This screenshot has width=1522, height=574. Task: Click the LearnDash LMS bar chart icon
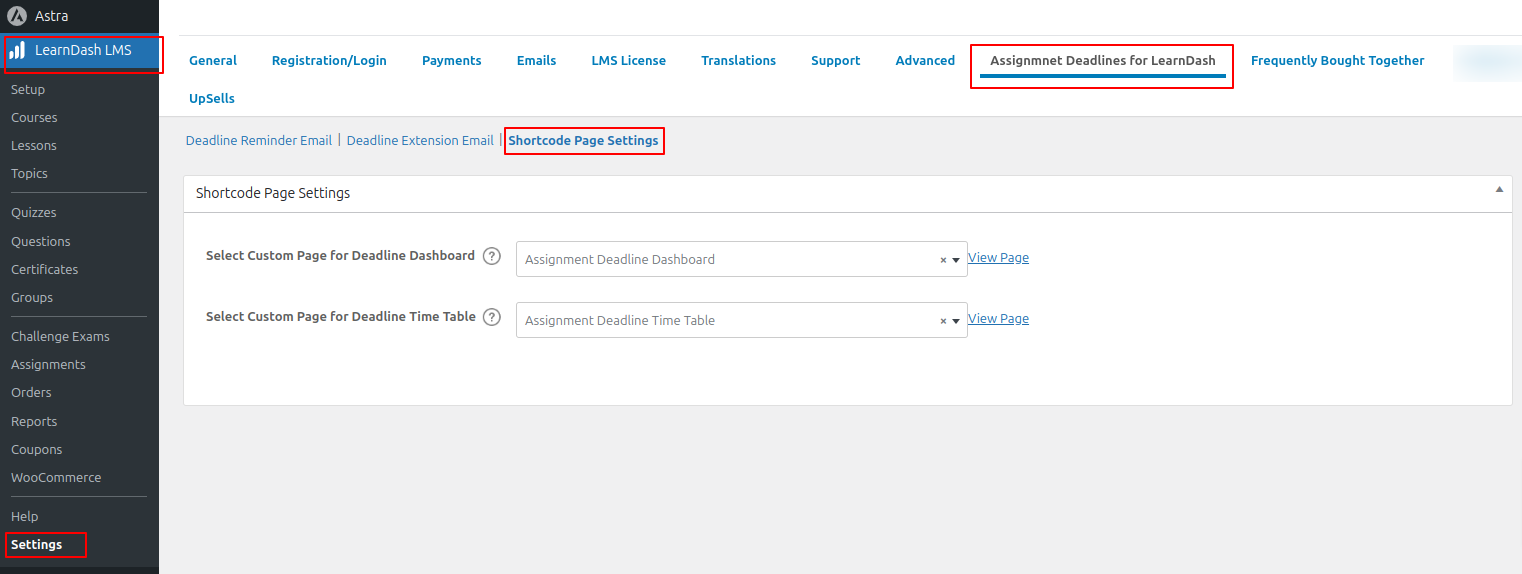pyautogui.click(x=17, y=51)
